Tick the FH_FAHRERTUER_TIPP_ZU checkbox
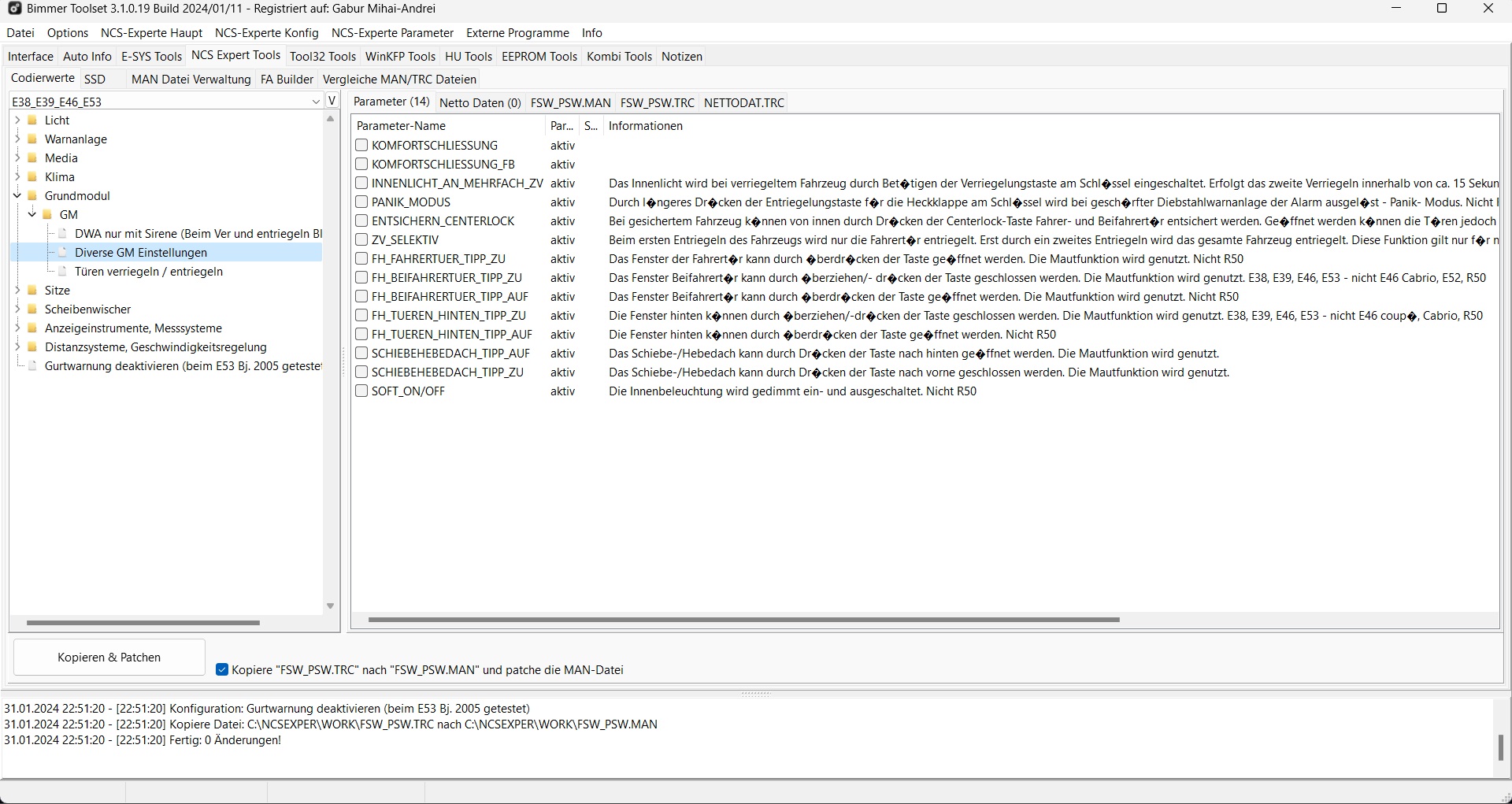Image resolution: width=1512 pixels, height=804 pixels. pos(361,259)
